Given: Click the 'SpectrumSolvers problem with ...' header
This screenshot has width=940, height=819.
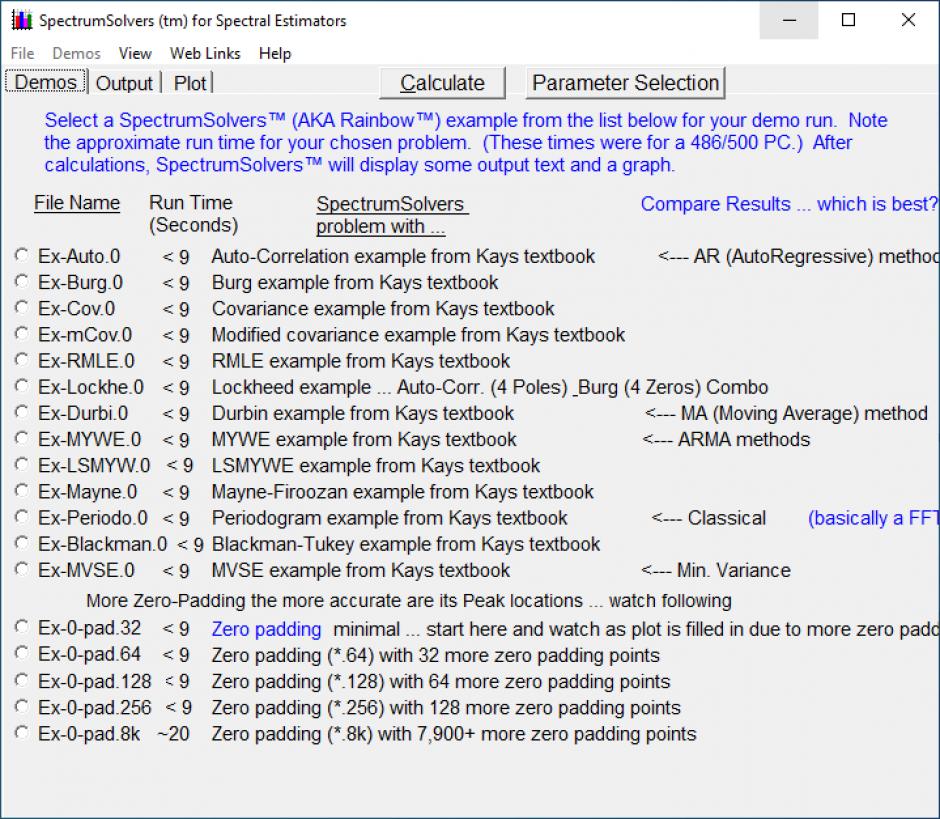Looking at the screenshot, I should [392, 215].
